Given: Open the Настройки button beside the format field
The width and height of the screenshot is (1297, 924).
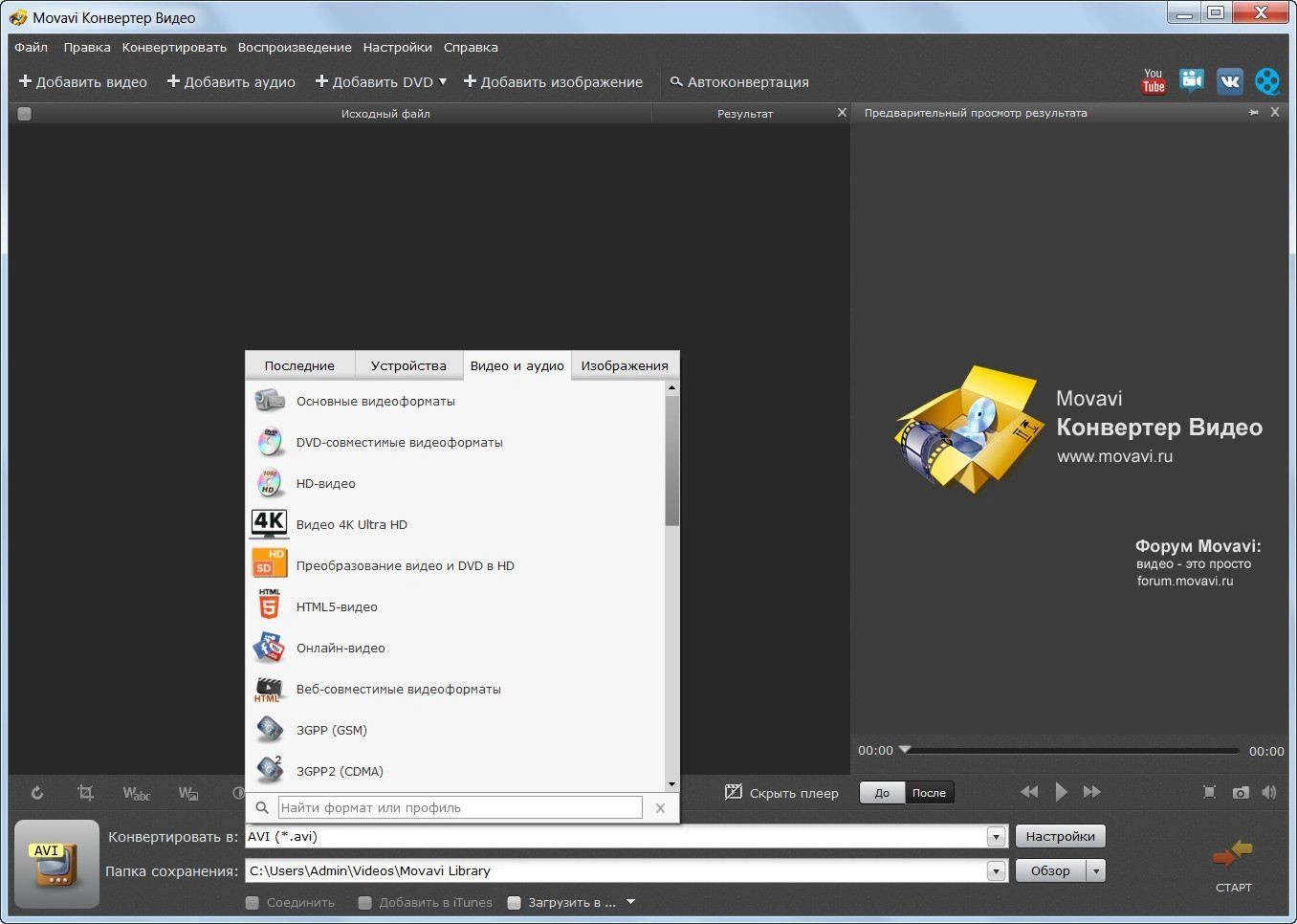Looking at the screenshot, I should [x=1060, y=837].
